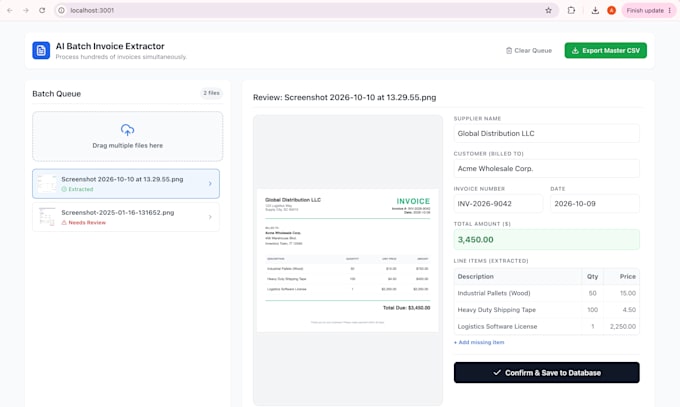The image size is (680, 407).
Task: Open the browser three-dot menu
Action: 670,10
